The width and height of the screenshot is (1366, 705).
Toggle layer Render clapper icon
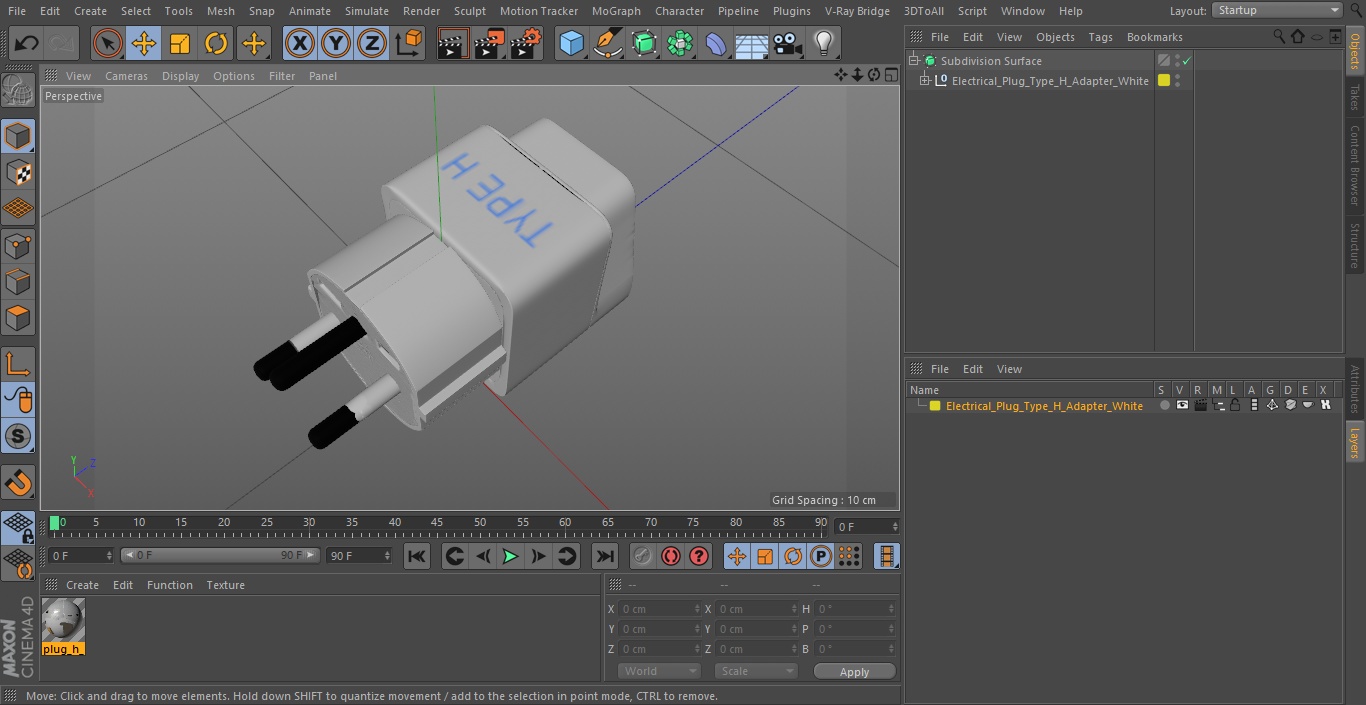[x=1200, y=406]
